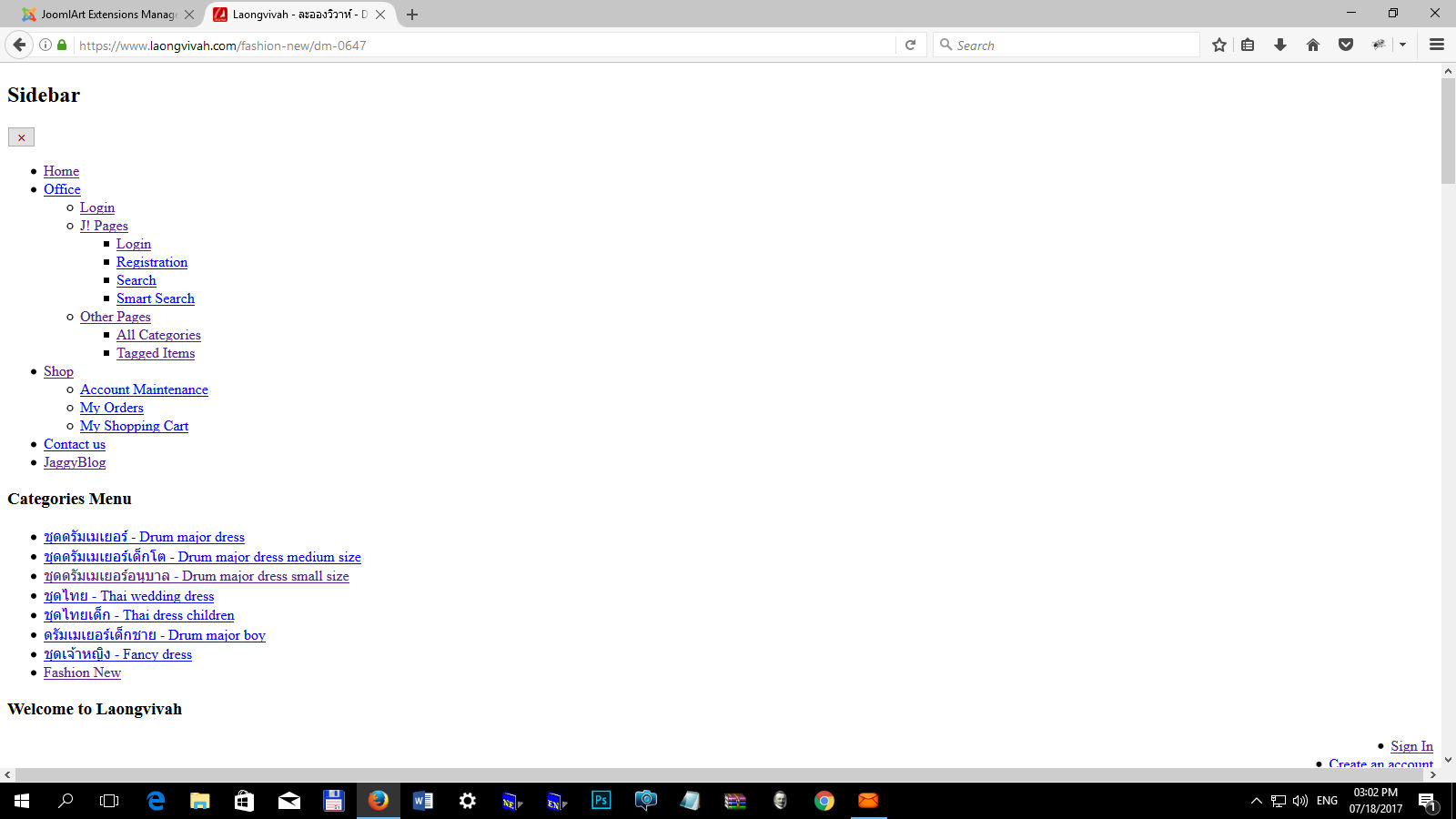Close the Sidebar with the X button
Screen dimensions: 1456x819
(x=21, y=137)
